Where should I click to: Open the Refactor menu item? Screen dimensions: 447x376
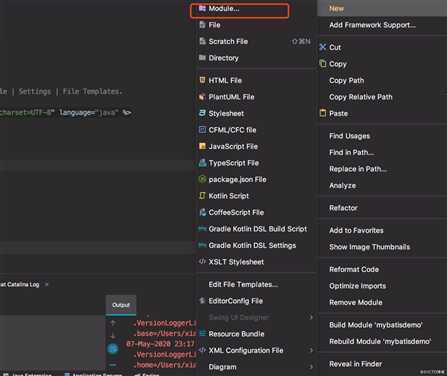pyautogui.click(x=343, y=208)
